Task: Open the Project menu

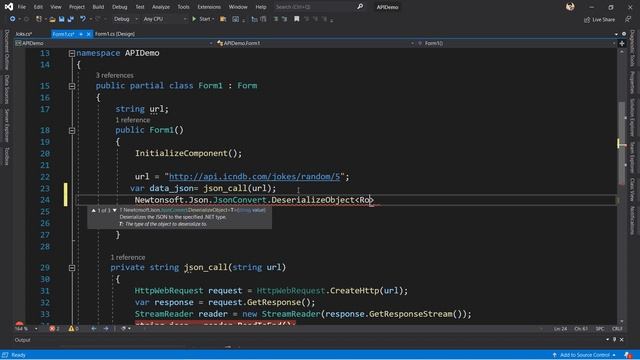Action: pos(77,7)
